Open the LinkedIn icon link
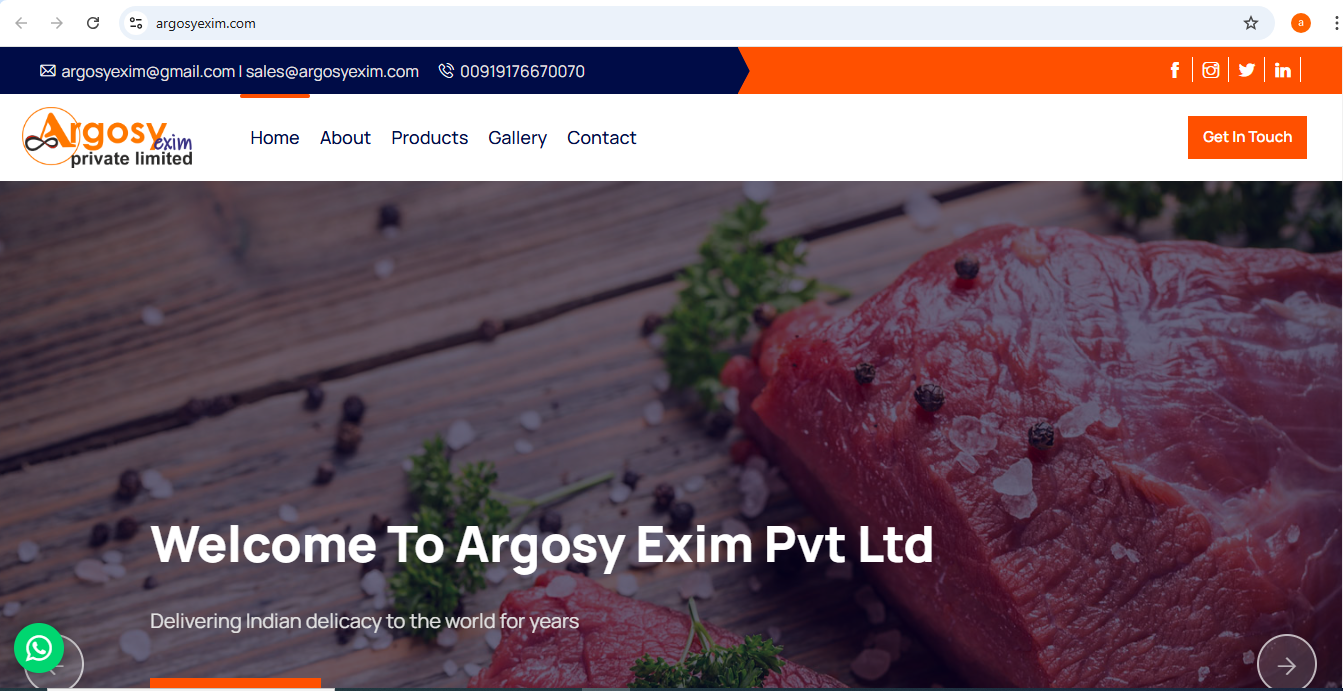The width and height of the screenshot is (1343, 691). tap(1282, 70)
